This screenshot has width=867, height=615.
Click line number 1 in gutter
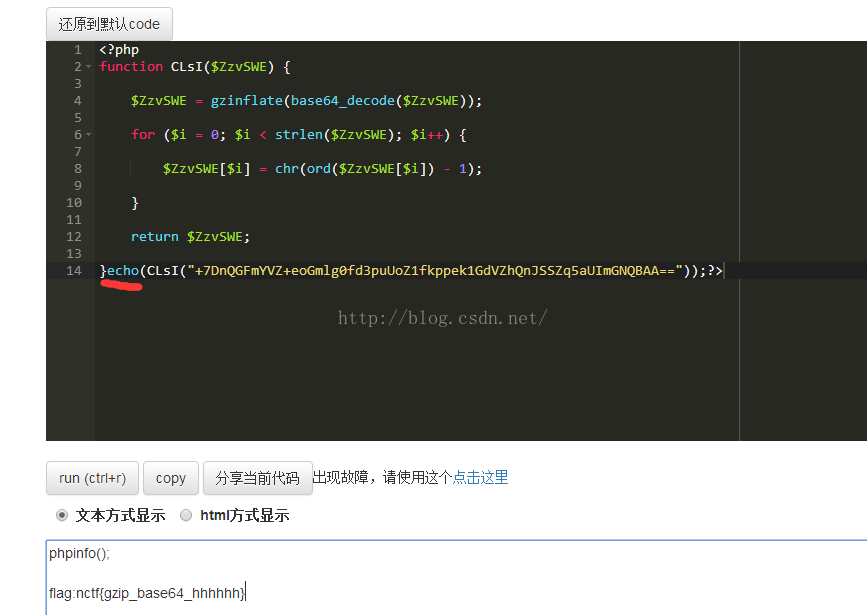pos(78,50)
